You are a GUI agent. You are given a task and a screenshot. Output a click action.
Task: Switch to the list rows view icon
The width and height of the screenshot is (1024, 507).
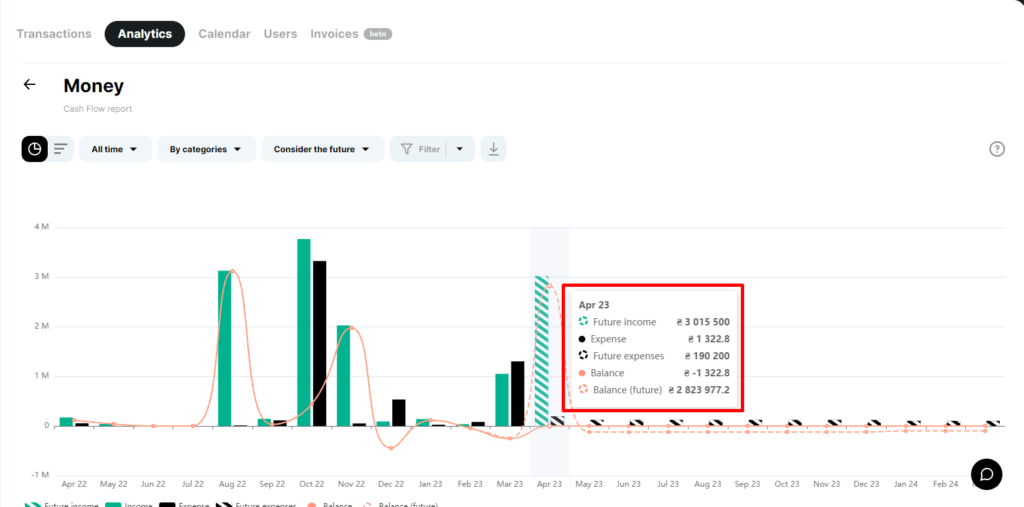(61, 149)
